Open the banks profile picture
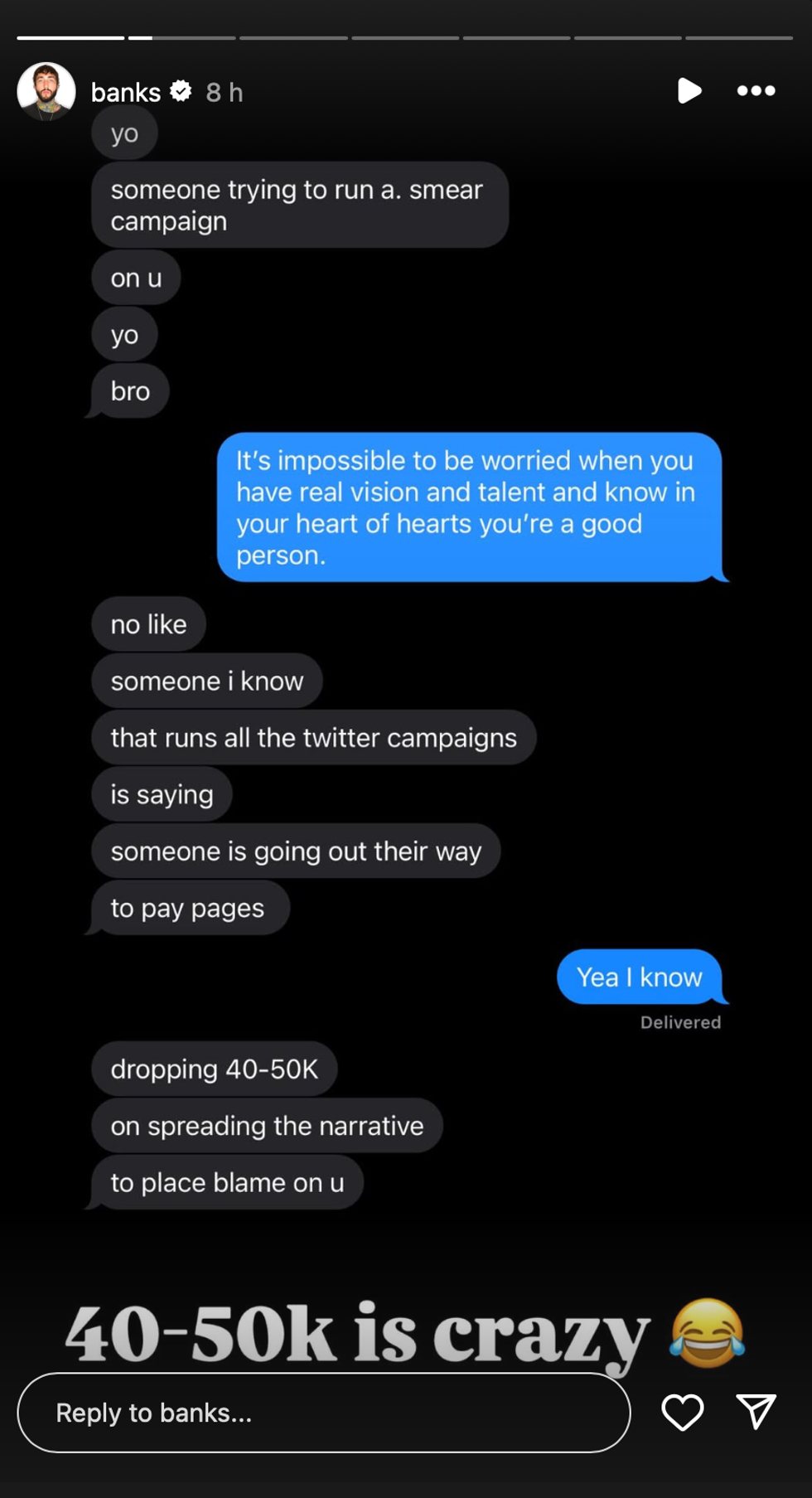This screenshot has width=812, height=1498. coord(46,91)
